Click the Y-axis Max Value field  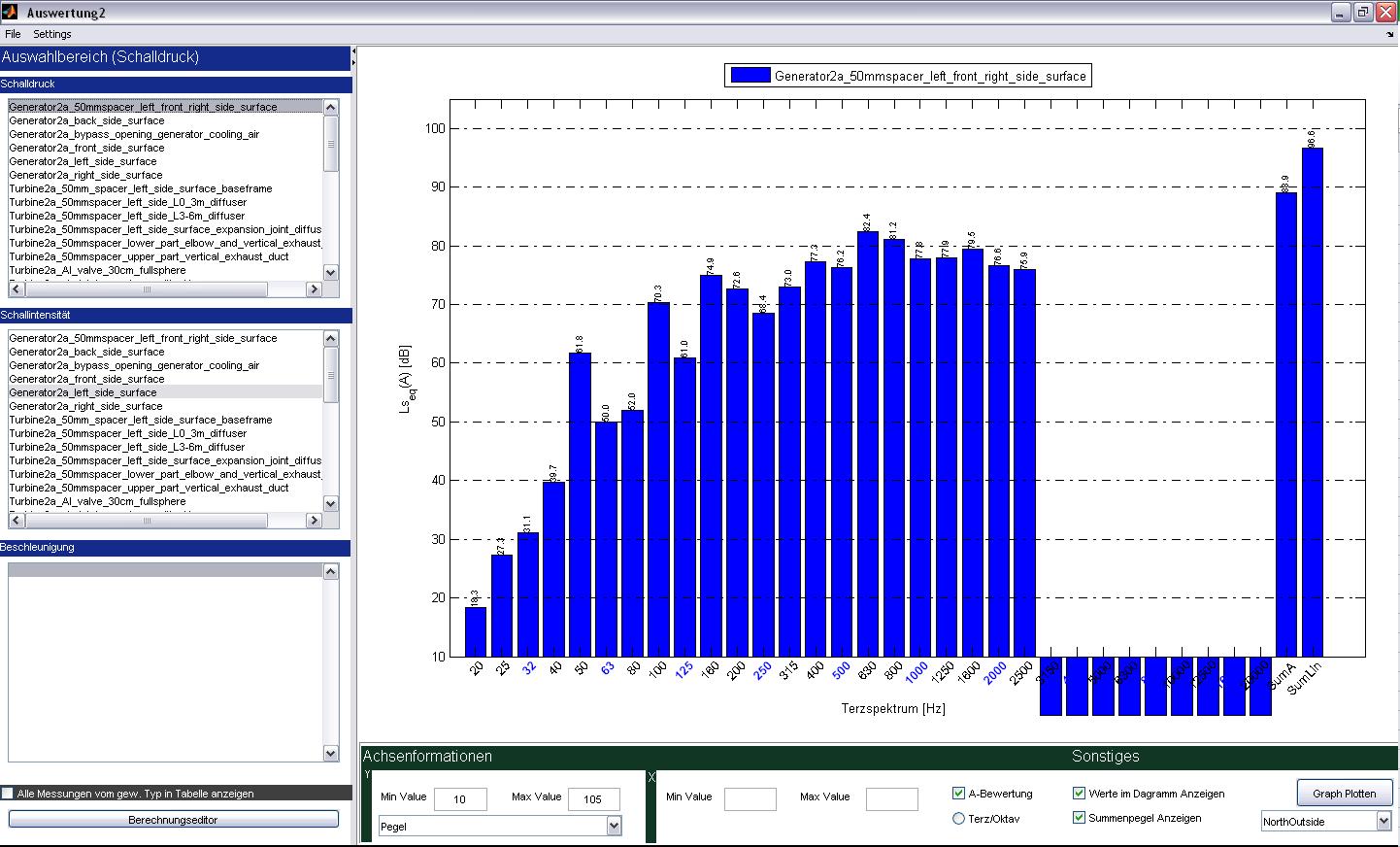[593, 799]
